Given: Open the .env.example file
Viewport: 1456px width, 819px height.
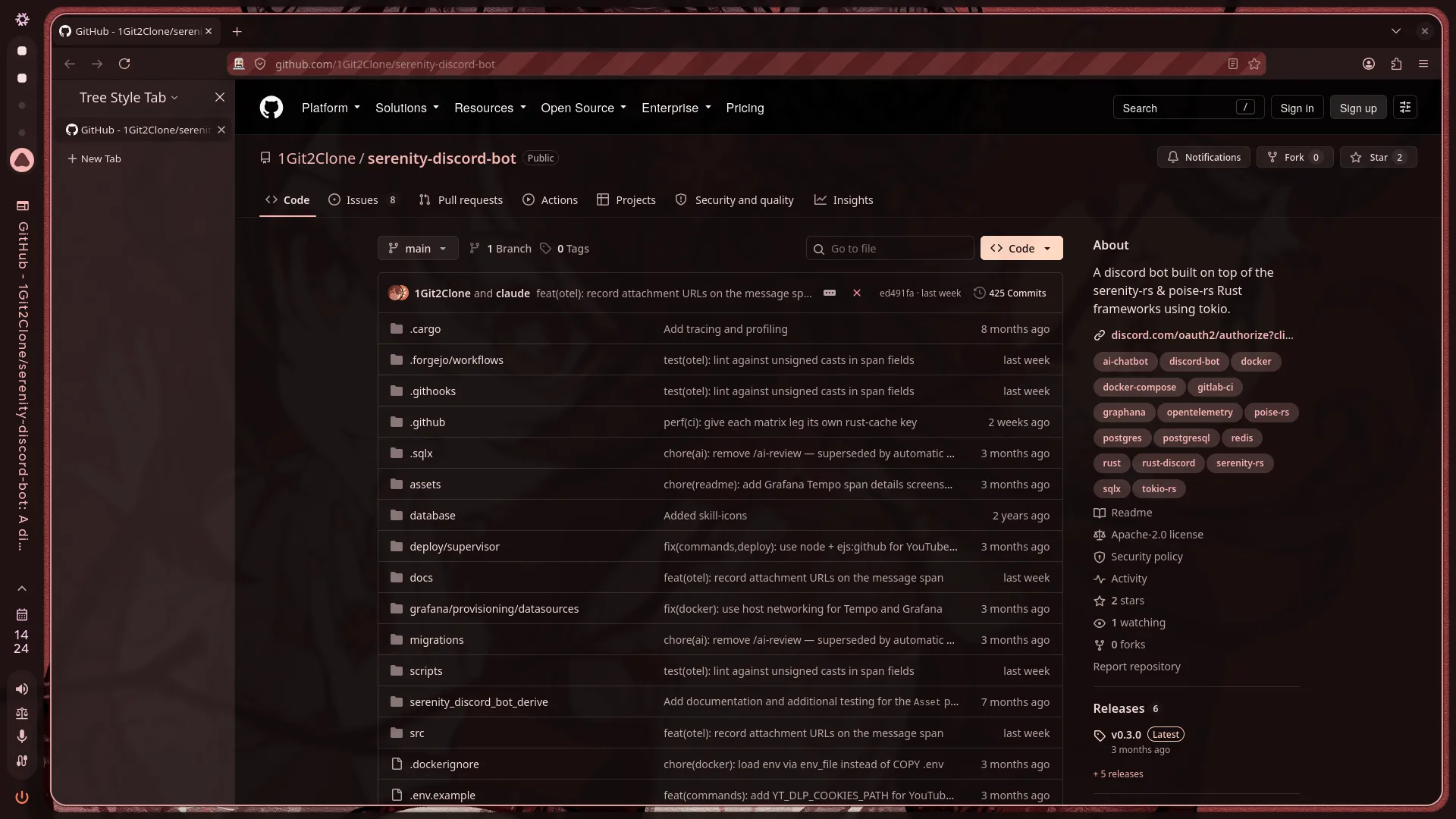Looking at the screenshot, I should click(x=442, y=795).
